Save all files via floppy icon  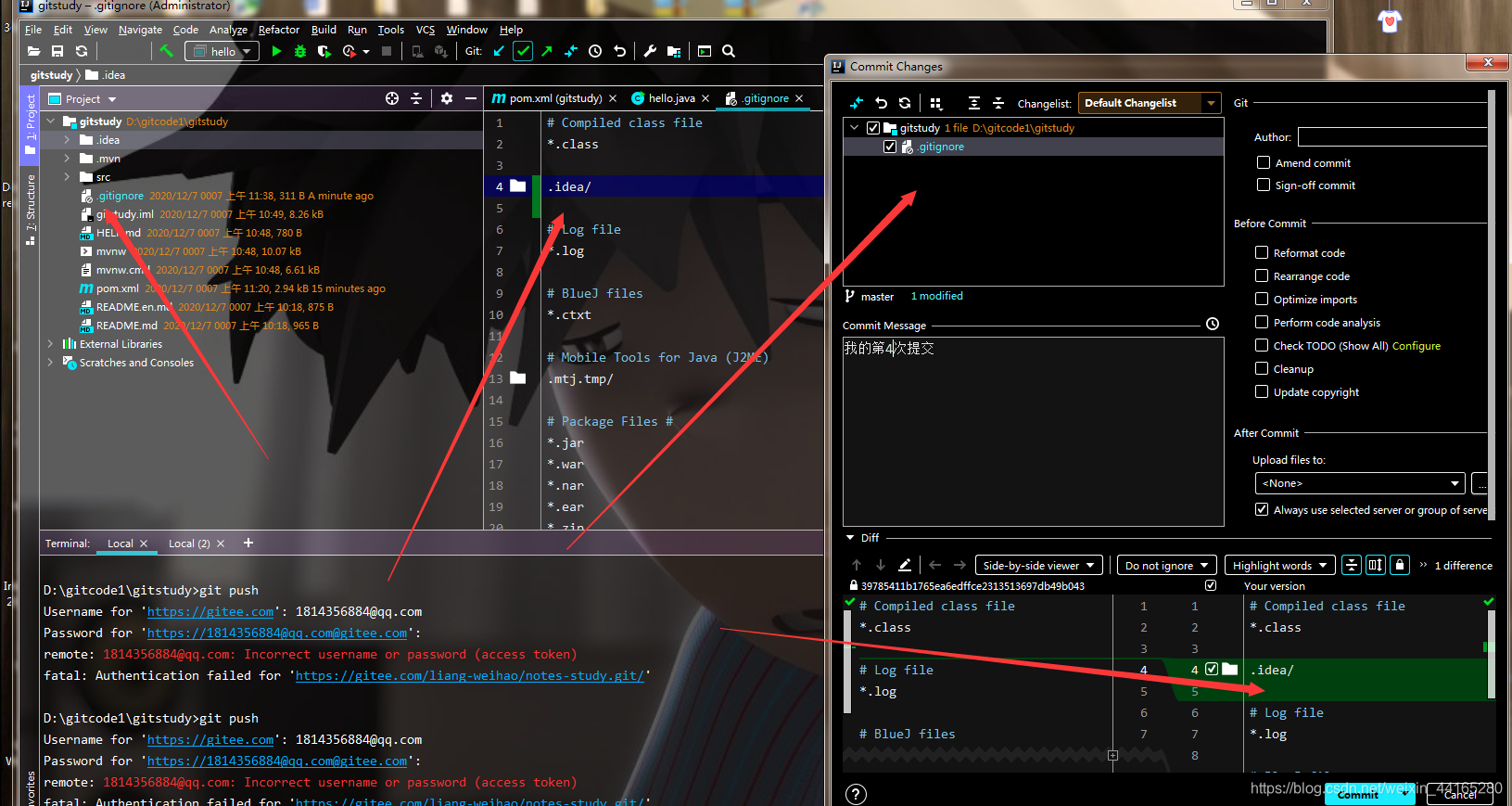[57, 51]
